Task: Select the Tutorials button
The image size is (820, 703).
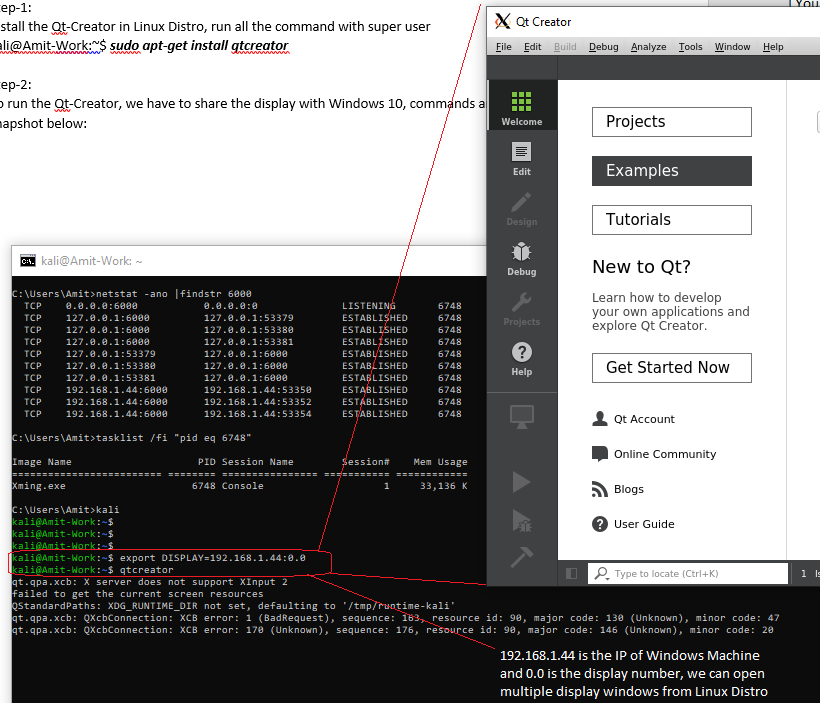Action: click(x=671, y=220)
